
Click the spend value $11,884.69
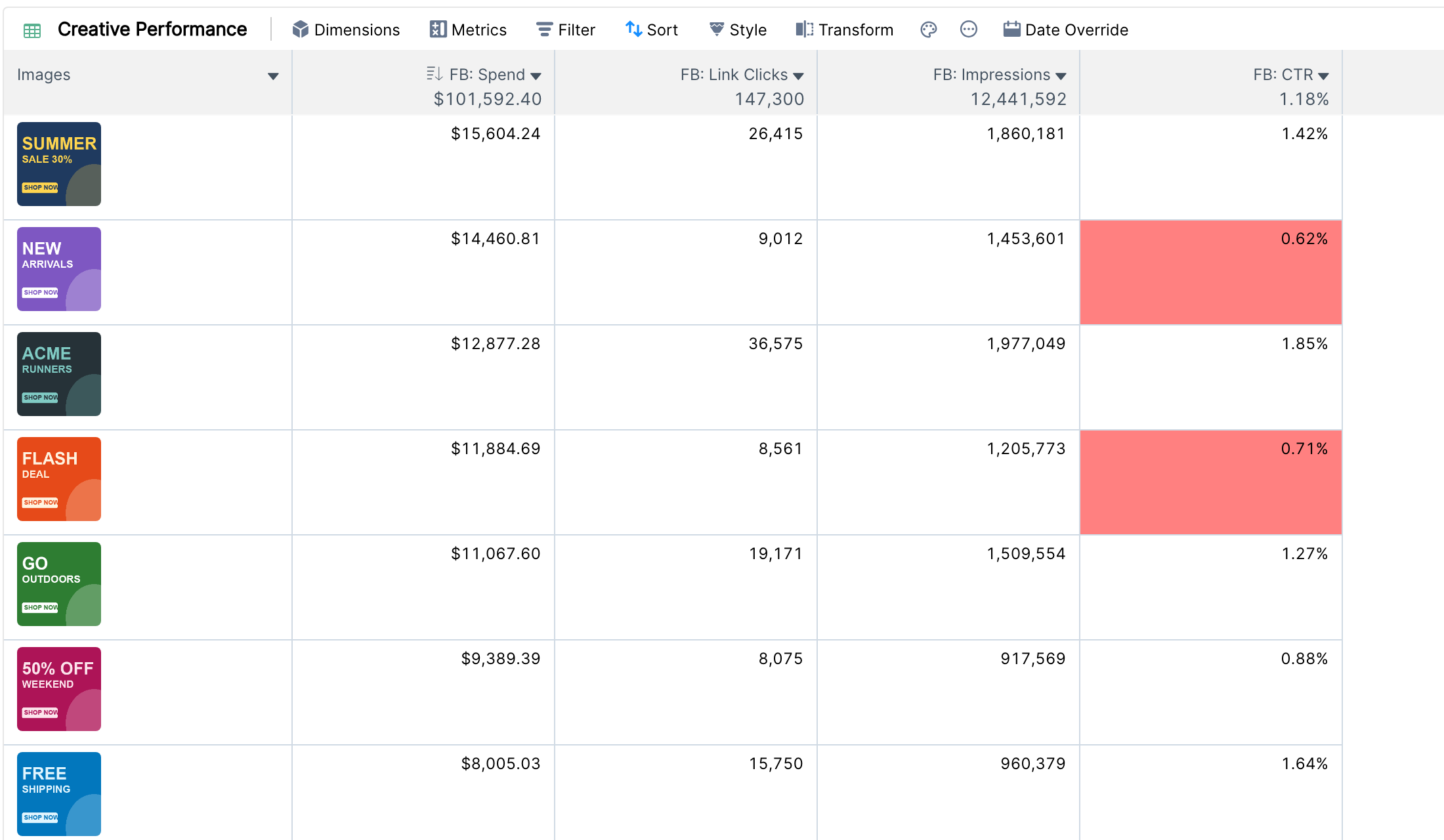tap(496, 449)
